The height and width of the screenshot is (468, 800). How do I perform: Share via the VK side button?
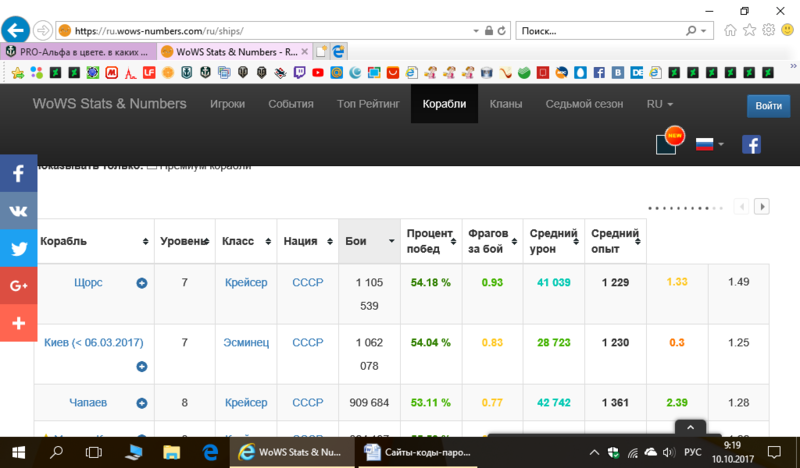(x=18, y=211)
